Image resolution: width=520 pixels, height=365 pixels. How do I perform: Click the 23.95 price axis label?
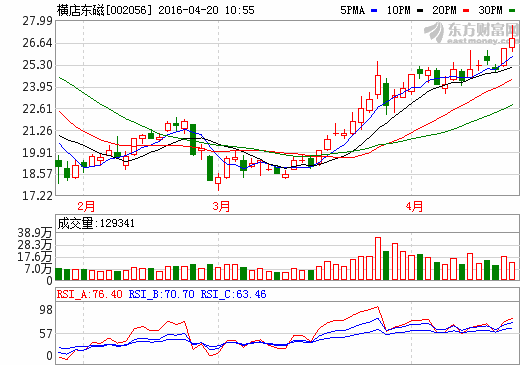pos(37,87)
